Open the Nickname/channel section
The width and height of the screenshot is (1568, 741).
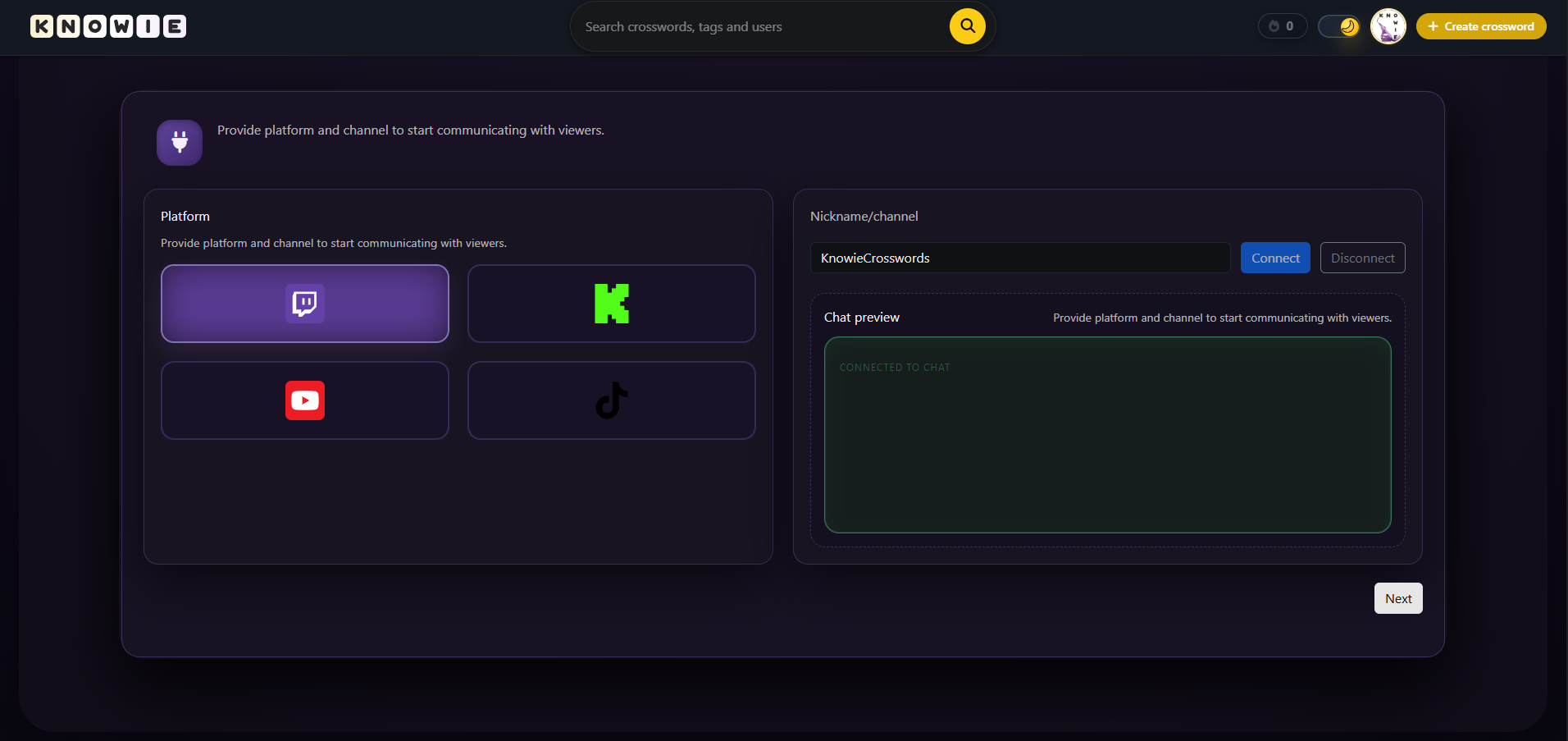coord(863,216)
